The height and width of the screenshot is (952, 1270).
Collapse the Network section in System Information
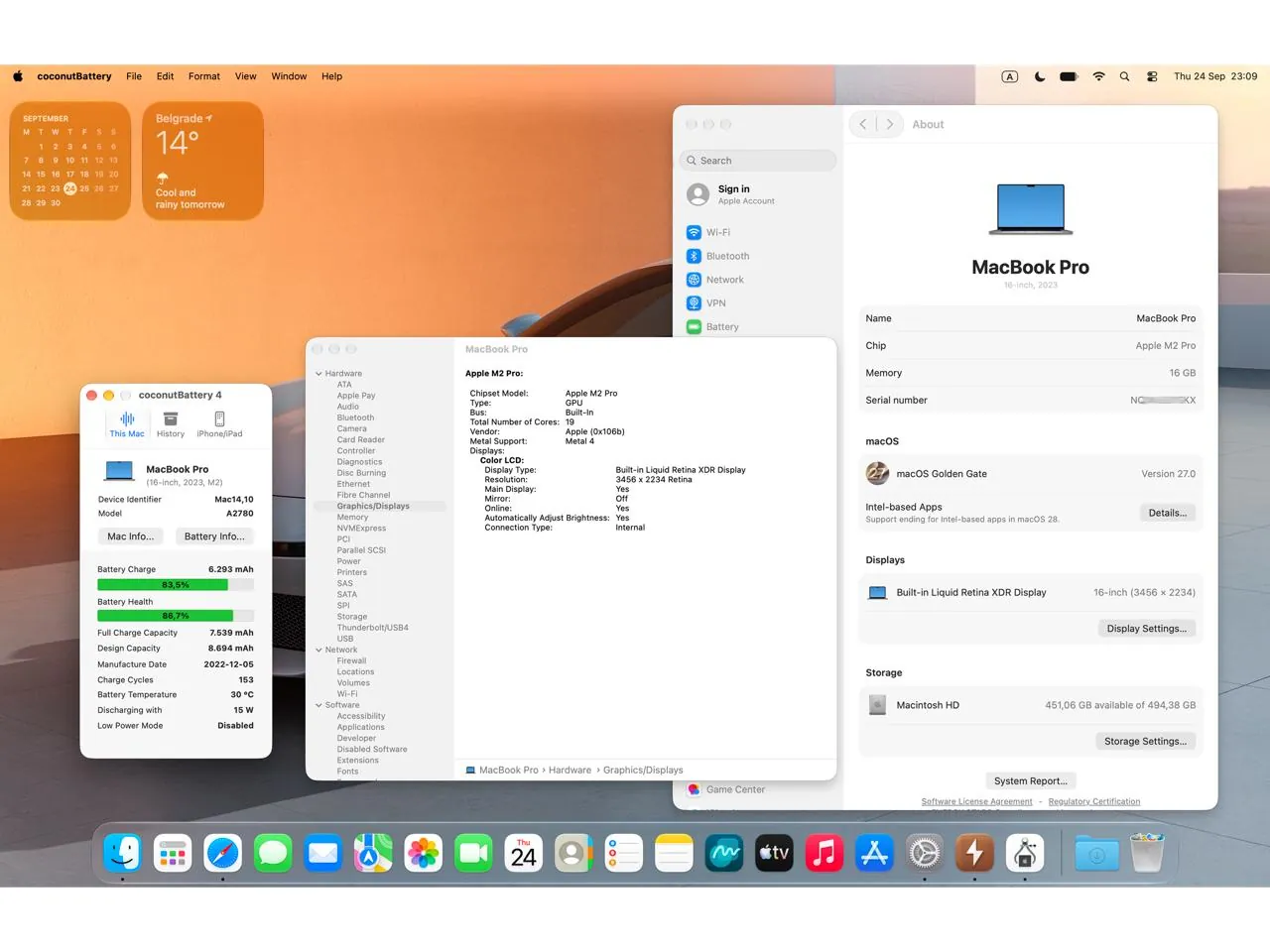tap(318, 651)
